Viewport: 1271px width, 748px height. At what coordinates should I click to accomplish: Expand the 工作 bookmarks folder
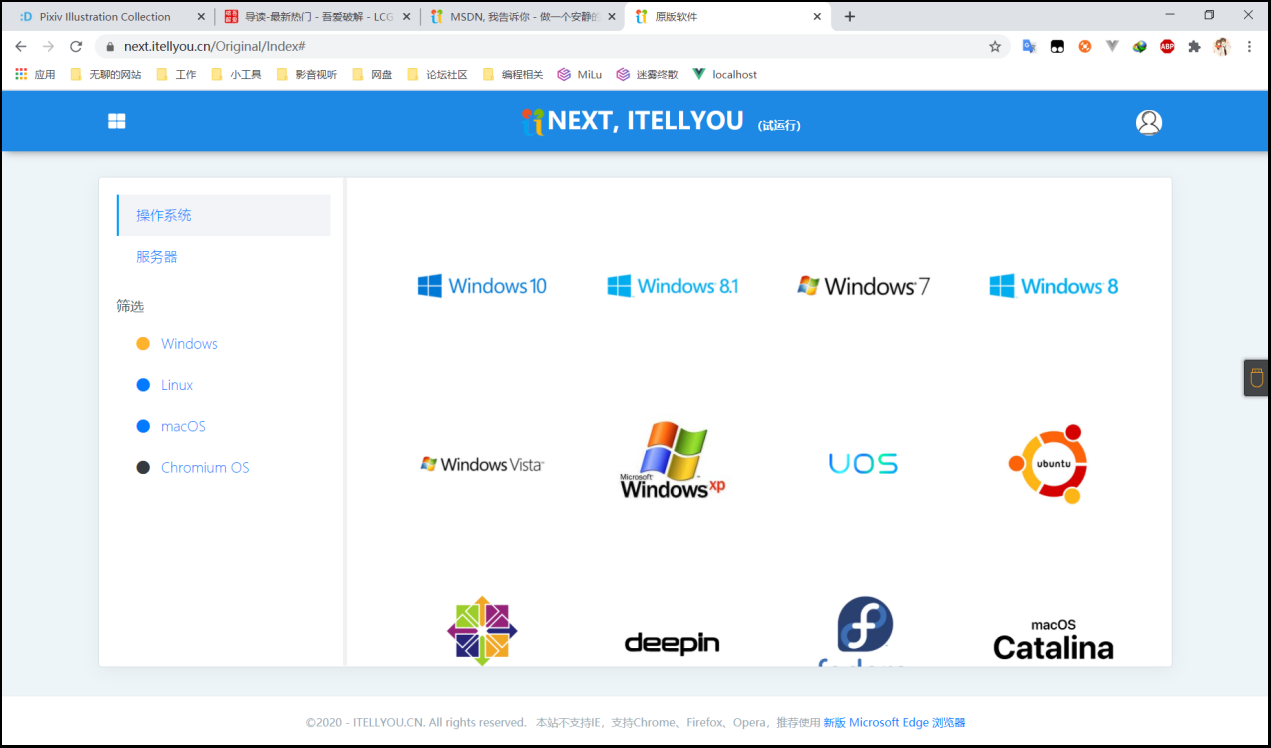tap(183, 73)
